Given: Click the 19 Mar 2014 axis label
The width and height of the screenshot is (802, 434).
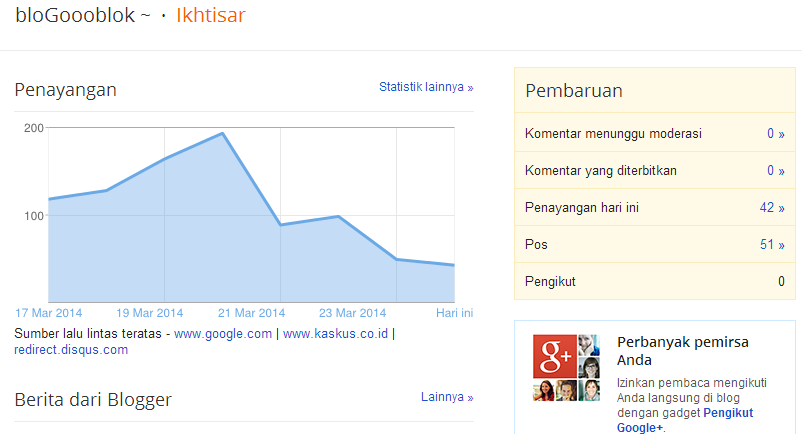Looking at the screenshot, I should coord(149,313).
